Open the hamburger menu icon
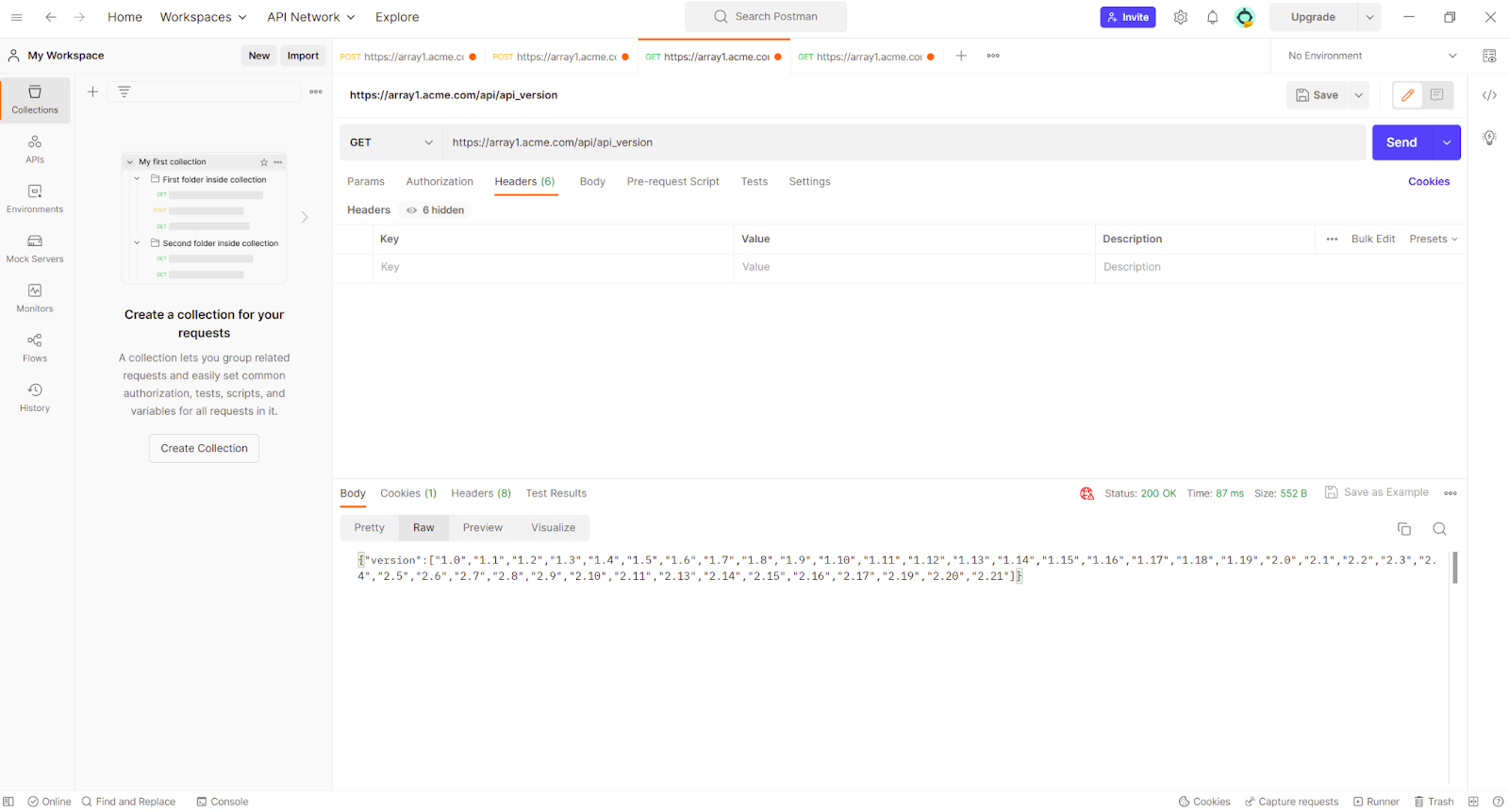 pos(16,17)
